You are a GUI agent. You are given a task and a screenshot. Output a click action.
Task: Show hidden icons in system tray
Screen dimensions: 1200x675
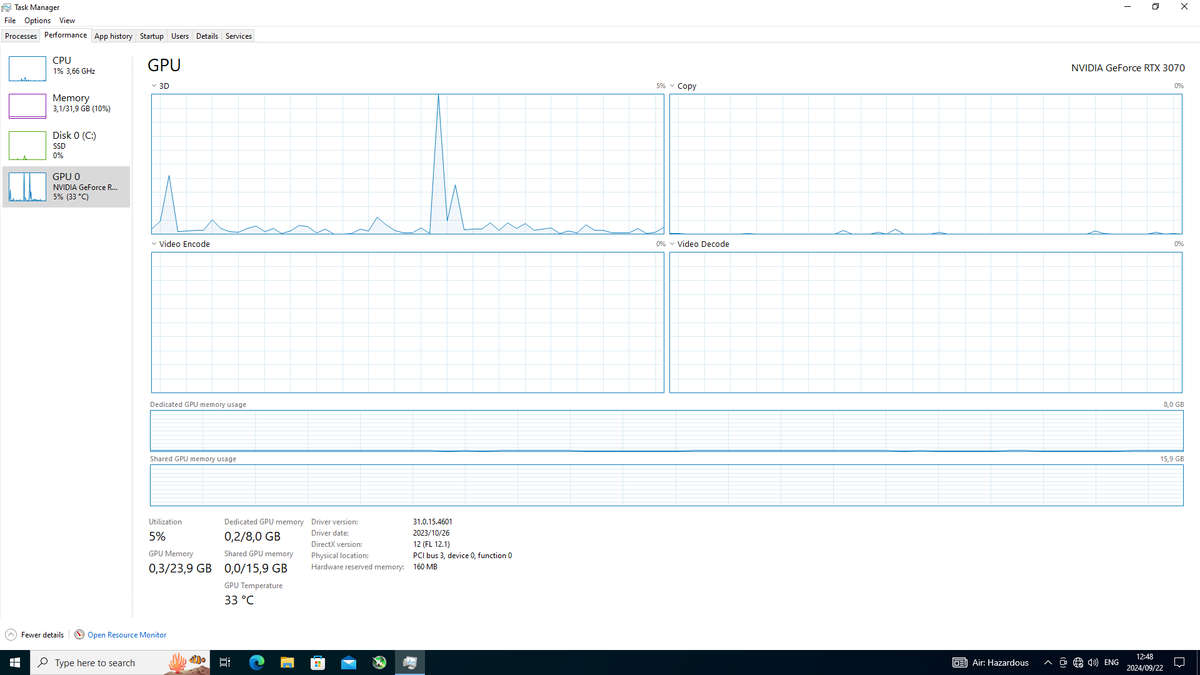point(1047,662)
